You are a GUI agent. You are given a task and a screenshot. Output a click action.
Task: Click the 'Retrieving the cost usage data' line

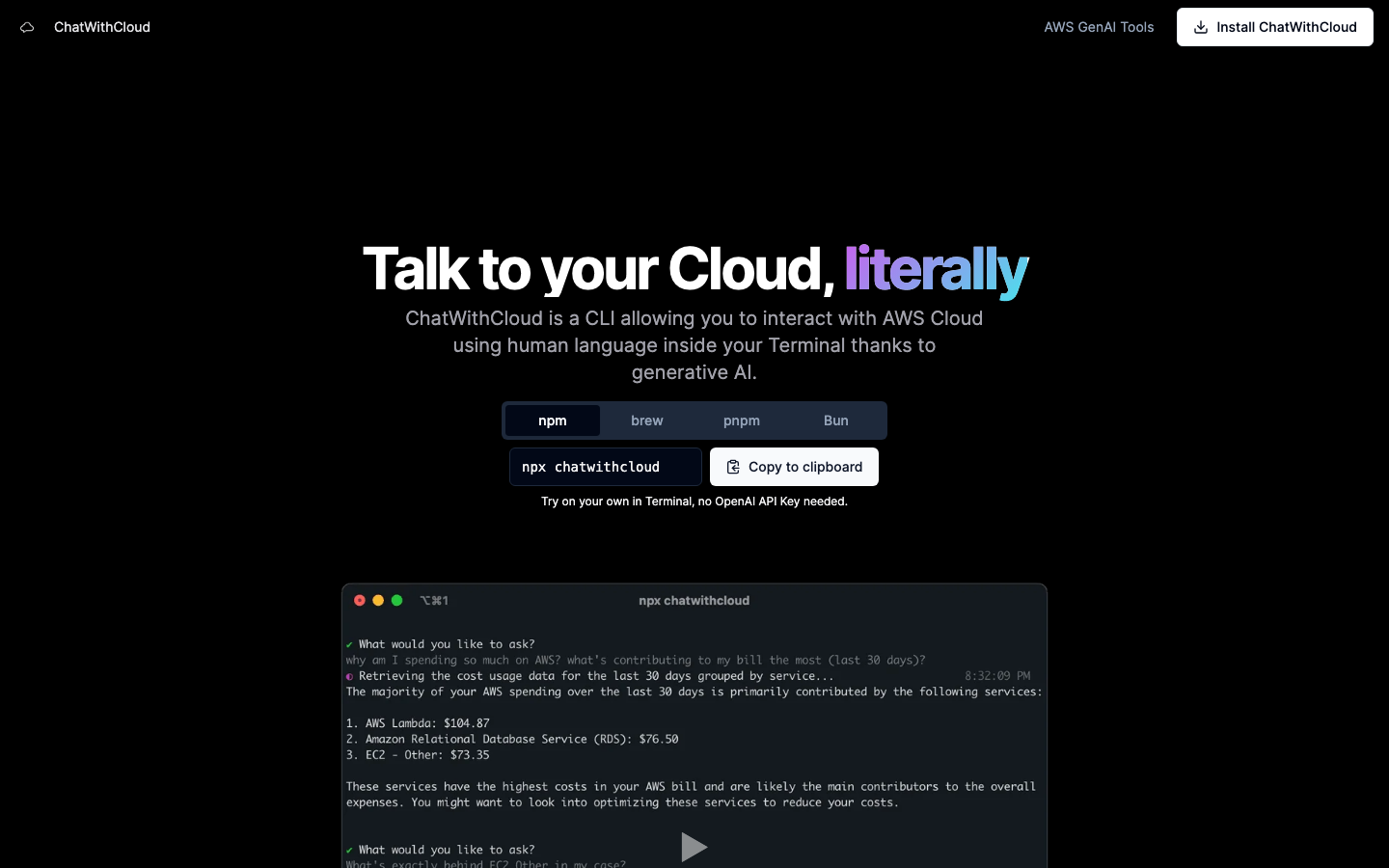[x=589, y=676]
